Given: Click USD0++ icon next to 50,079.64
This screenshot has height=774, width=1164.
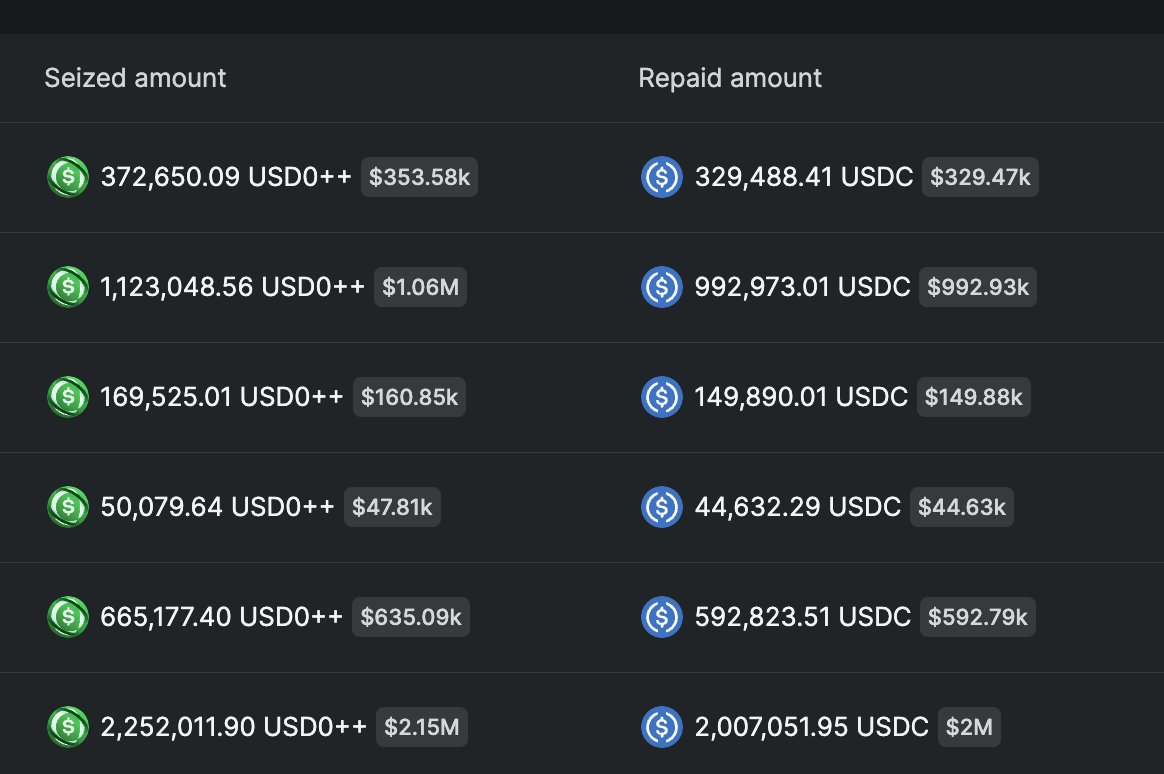Looking at the screenshot, I should [68, 507].
